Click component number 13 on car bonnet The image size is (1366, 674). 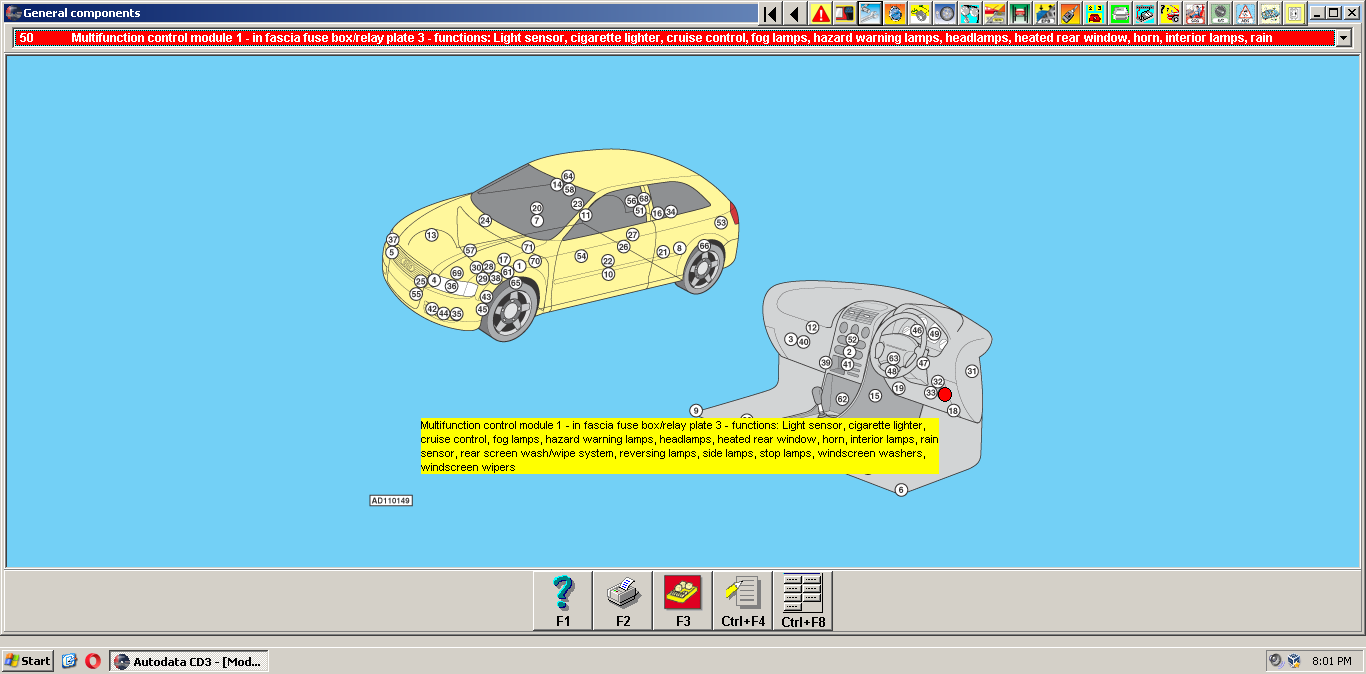[x=431, y=235]
